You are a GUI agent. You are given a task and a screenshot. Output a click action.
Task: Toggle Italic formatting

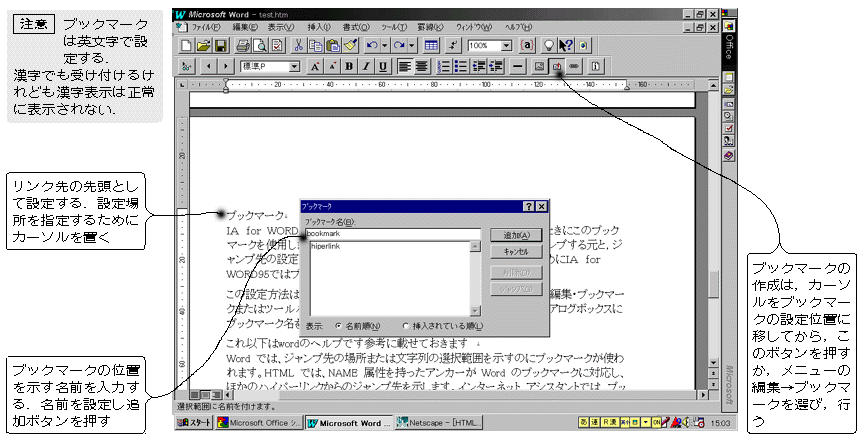366,67
